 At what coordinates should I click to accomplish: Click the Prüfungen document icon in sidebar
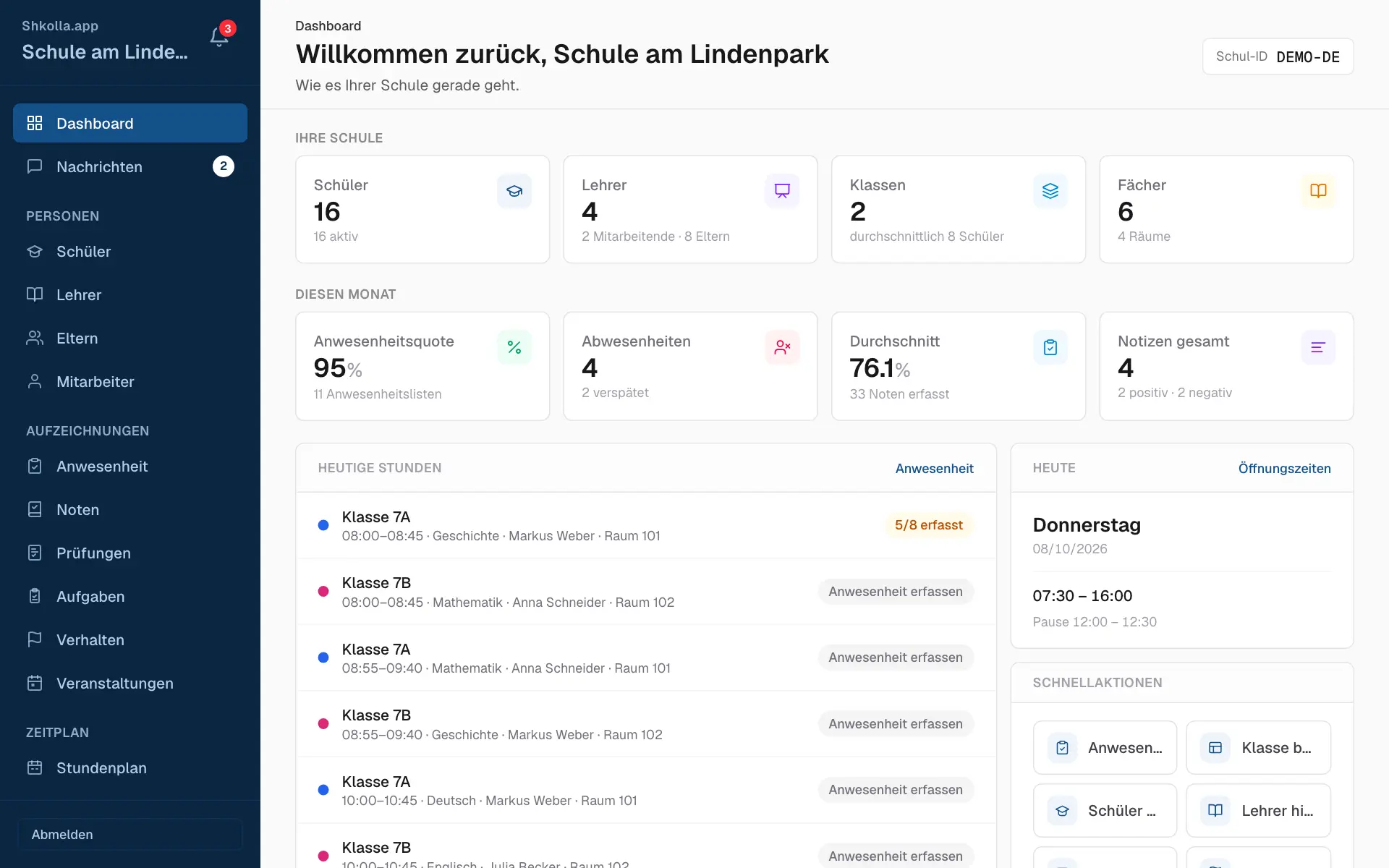(x=35, y=553)
